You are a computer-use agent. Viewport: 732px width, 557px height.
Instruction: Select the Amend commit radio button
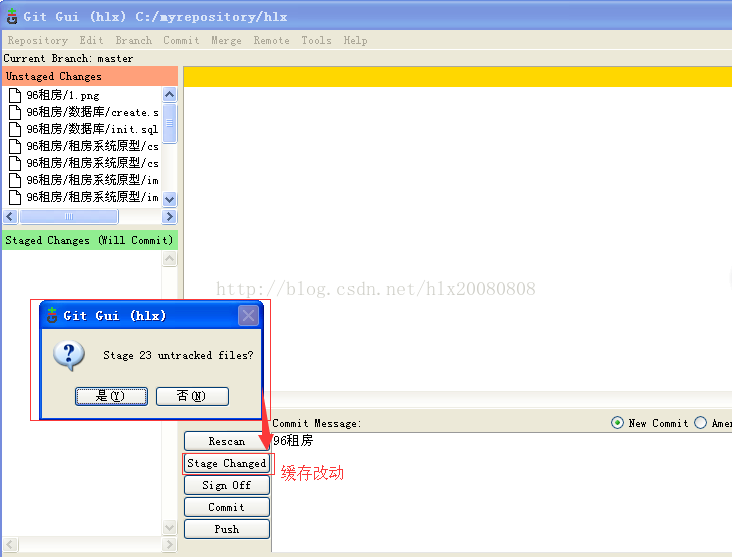pos(700,423)
